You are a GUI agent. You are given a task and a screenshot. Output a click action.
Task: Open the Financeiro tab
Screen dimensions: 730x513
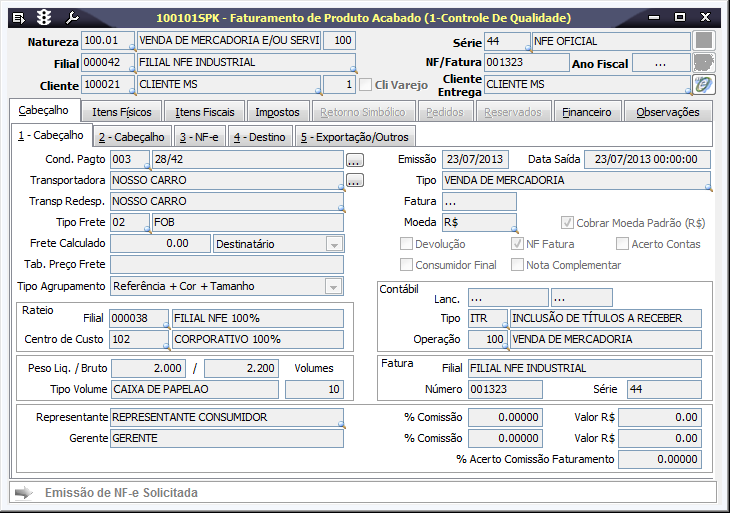(x=586, y=112)
